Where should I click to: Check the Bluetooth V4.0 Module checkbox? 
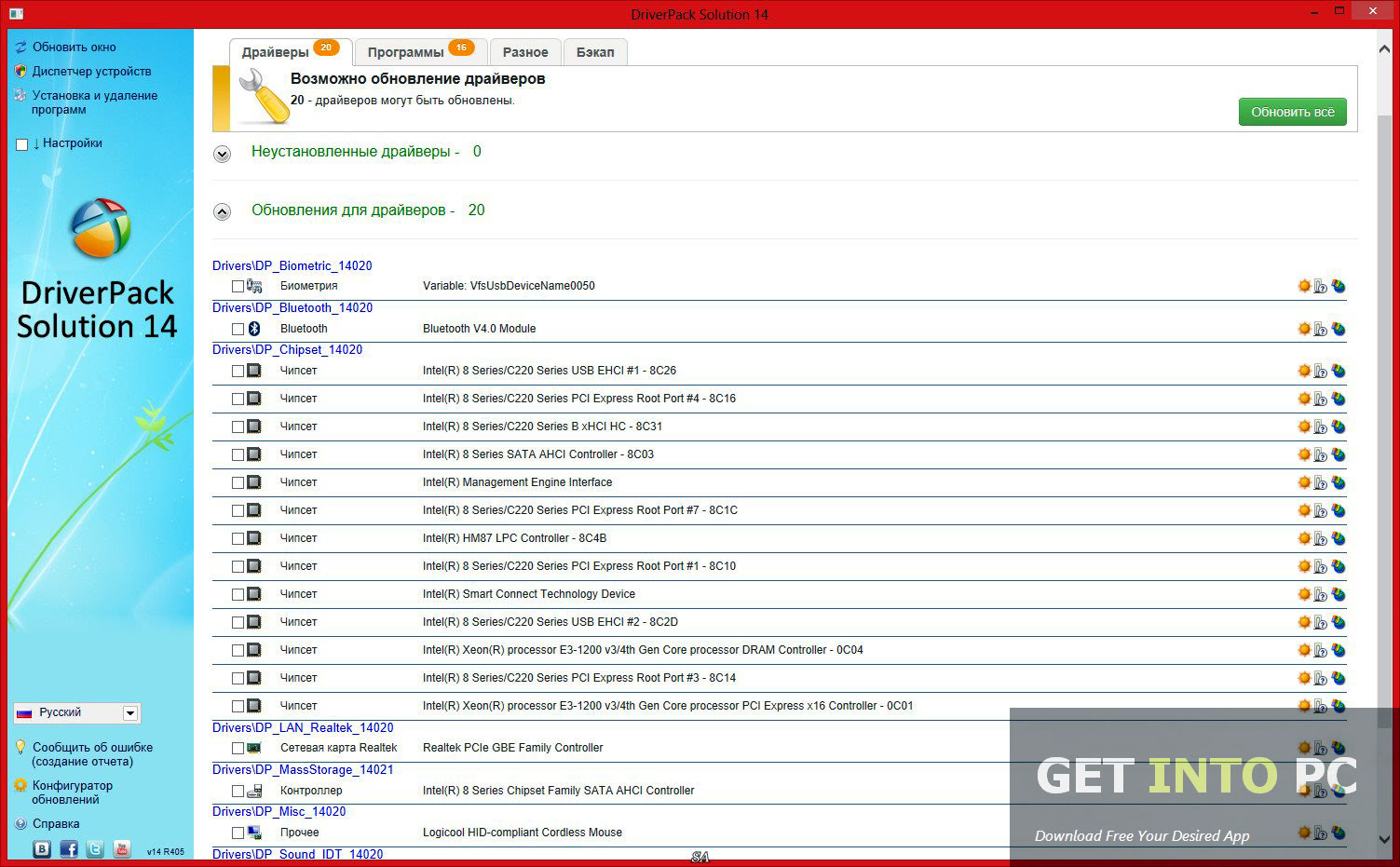pos(238,330)
